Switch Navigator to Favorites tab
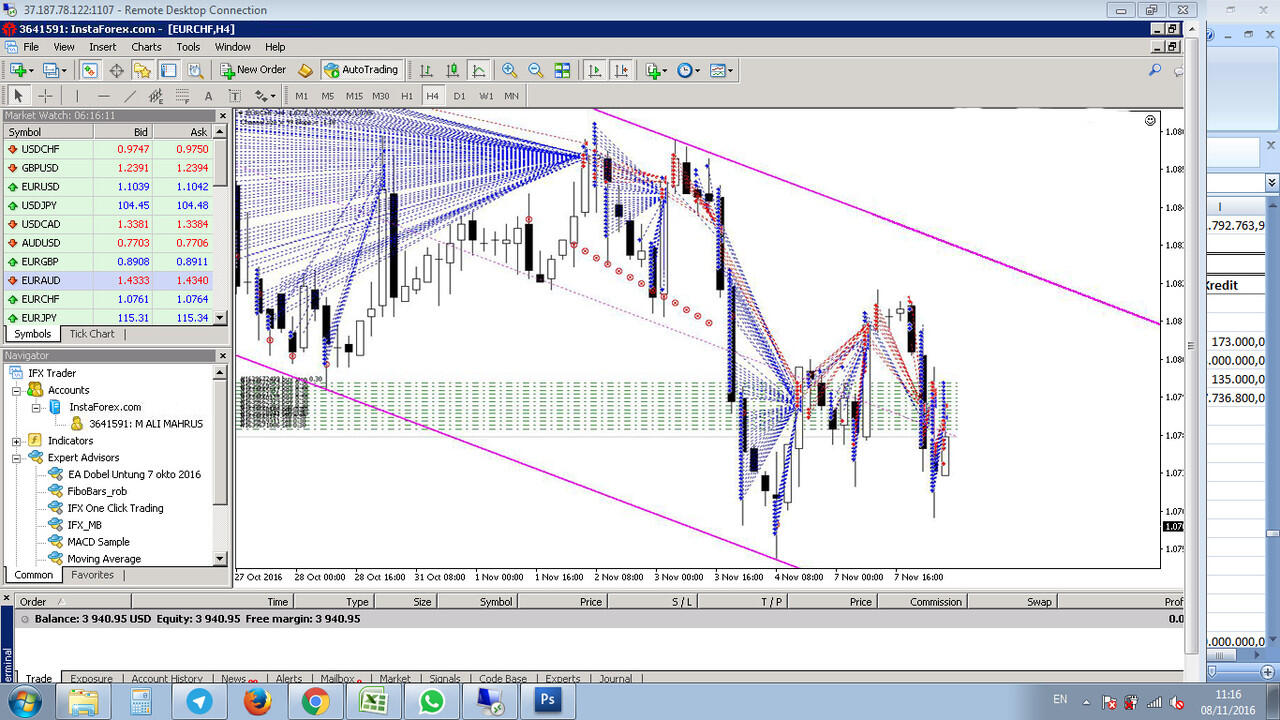Viewport: 1280px width, 720px height. click(x=92, y=575)
